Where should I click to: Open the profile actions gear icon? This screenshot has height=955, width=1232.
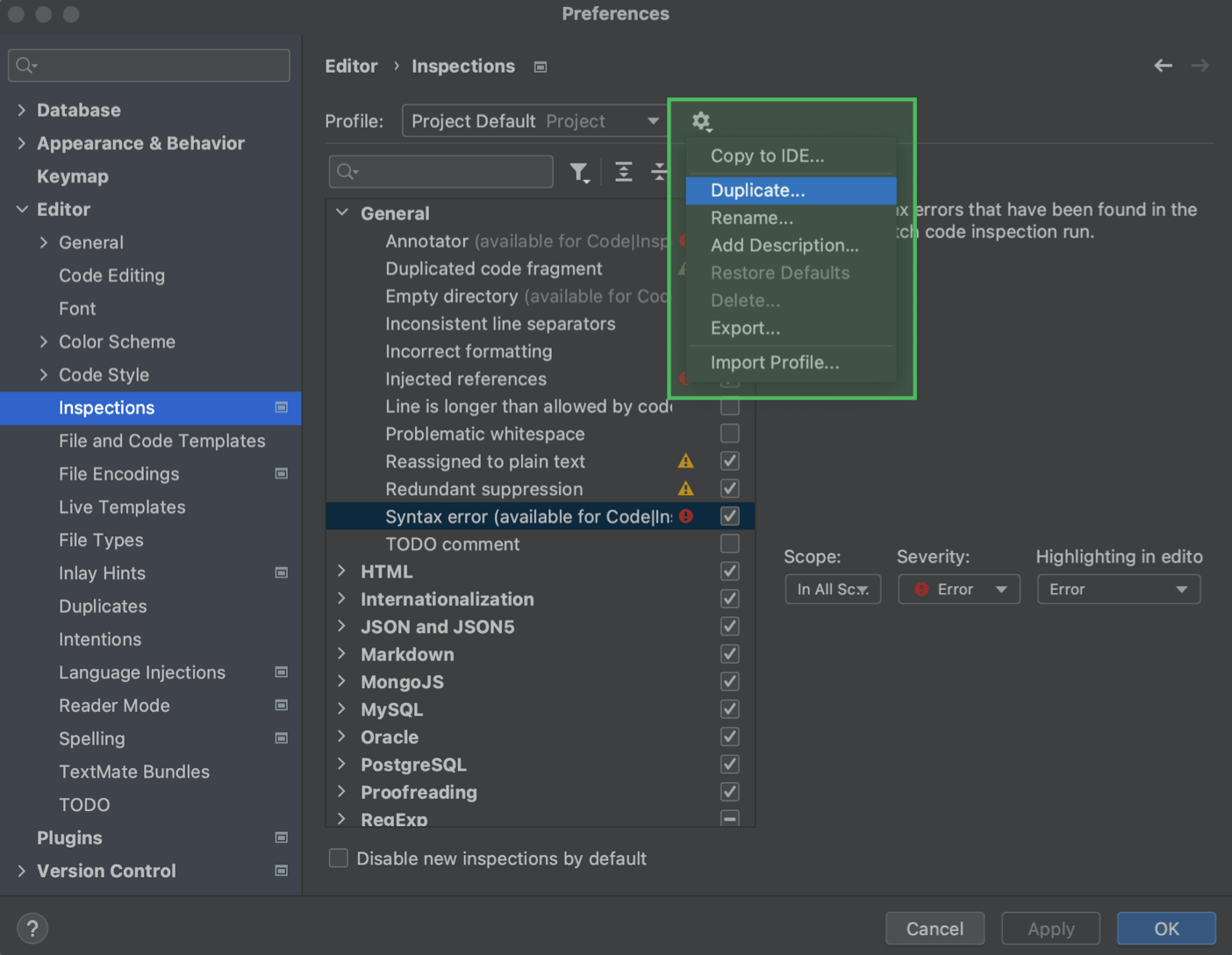(701, 122)
